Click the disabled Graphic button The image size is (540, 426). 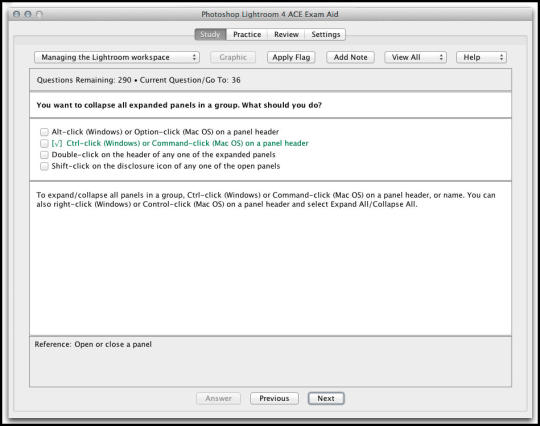[x=233, y=57]
